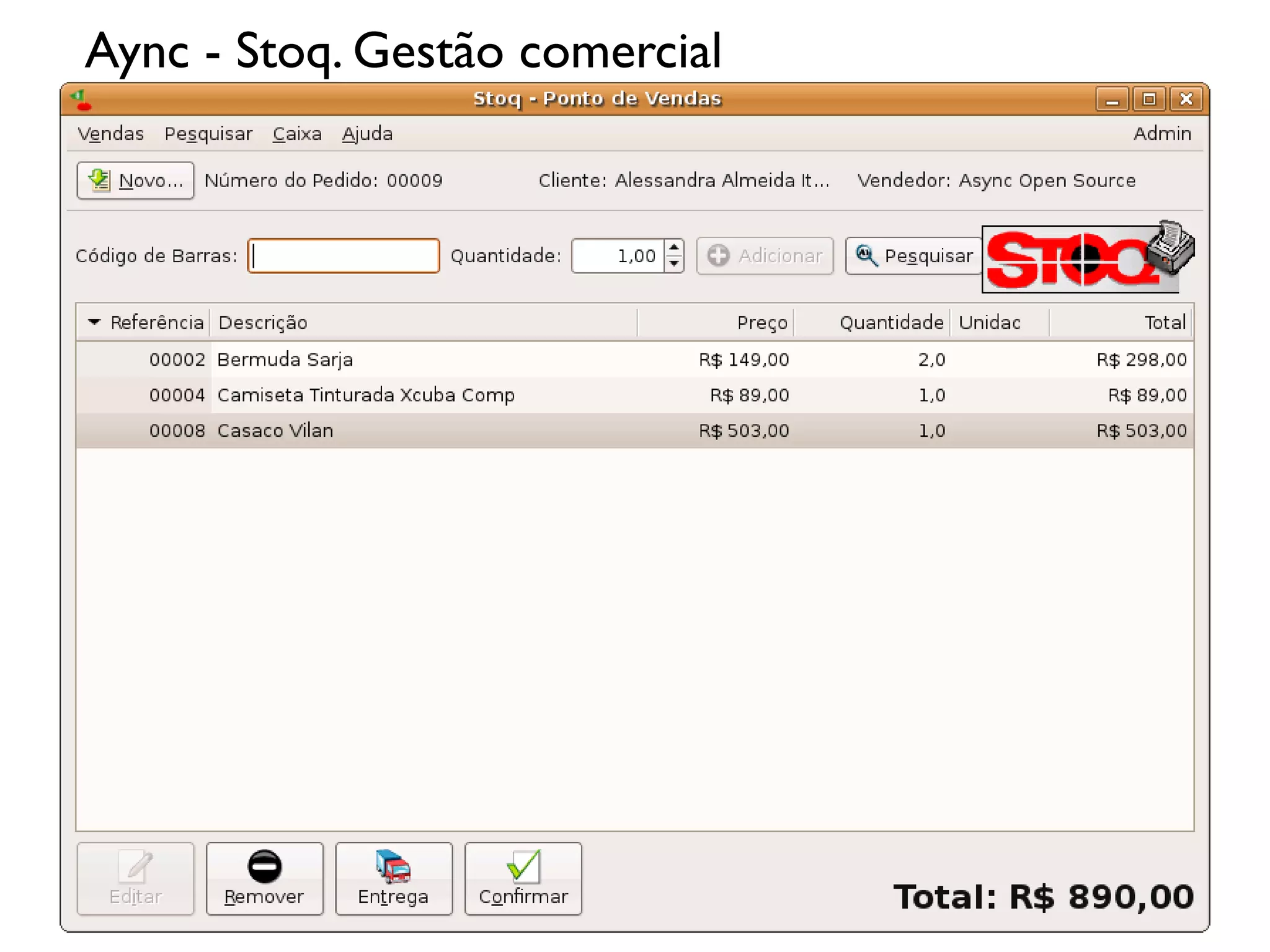1270x952 pixels.
Task: Sort by the Total column header
Action: (1121, 322)
